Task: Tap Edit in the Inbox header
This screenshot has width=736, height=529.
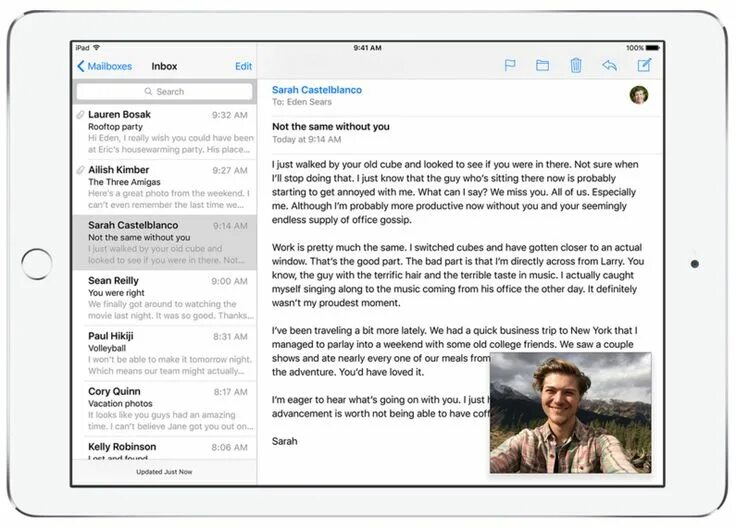Action: pos(243,66)
